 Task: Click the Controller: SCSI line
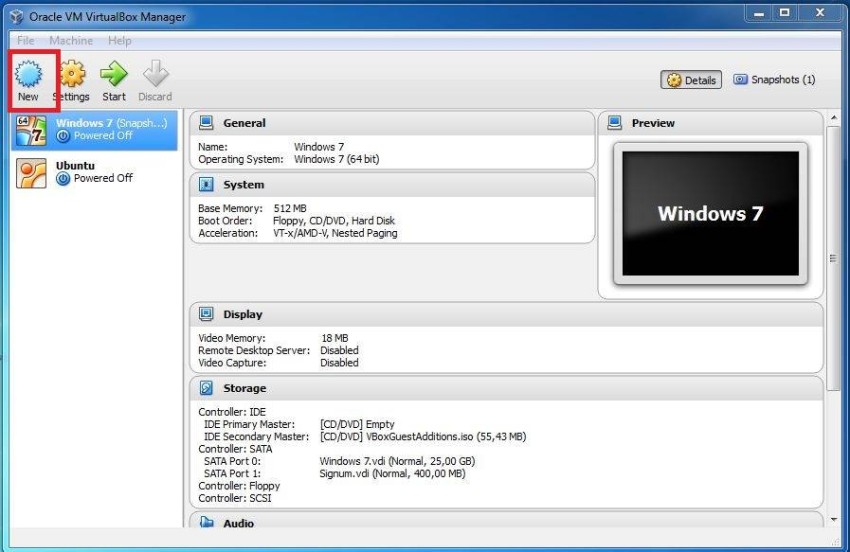(x=235, y=498)
